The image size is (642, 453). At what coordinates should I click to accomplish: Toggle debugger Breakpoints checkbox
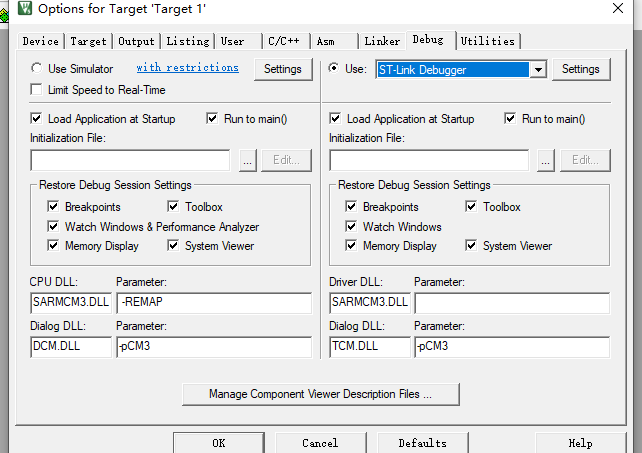tap(351, 206)
